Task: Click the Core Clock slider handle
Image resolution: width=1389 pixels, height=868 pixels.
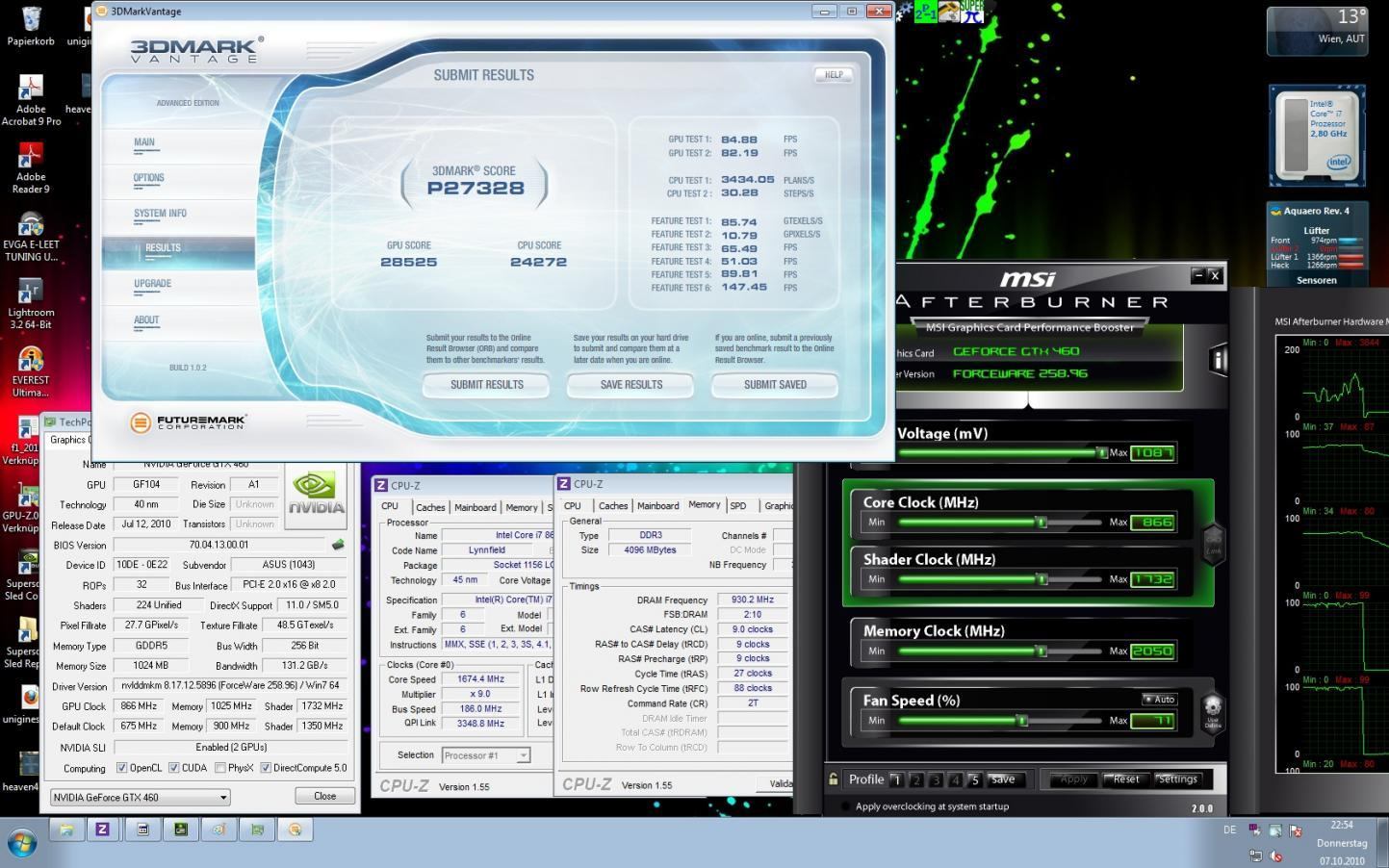Action: coord(1041,522)
